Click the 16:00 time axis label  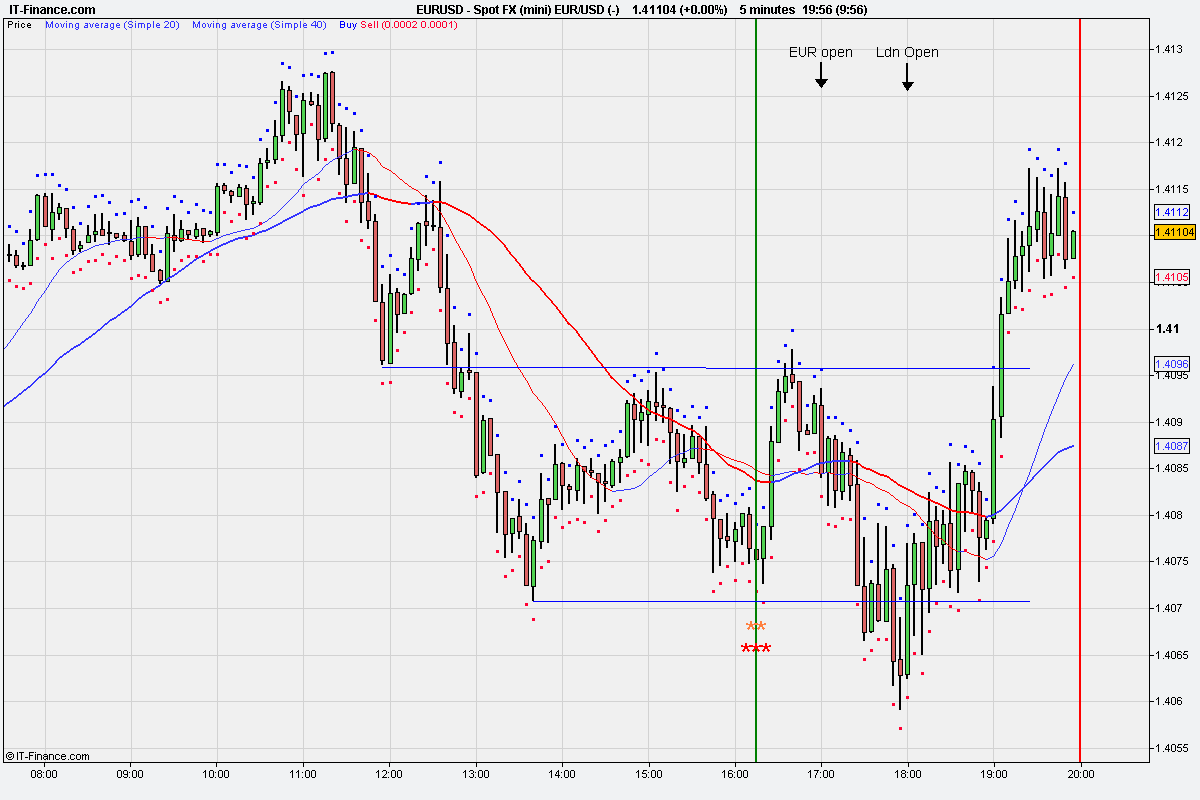coord(735,774)
